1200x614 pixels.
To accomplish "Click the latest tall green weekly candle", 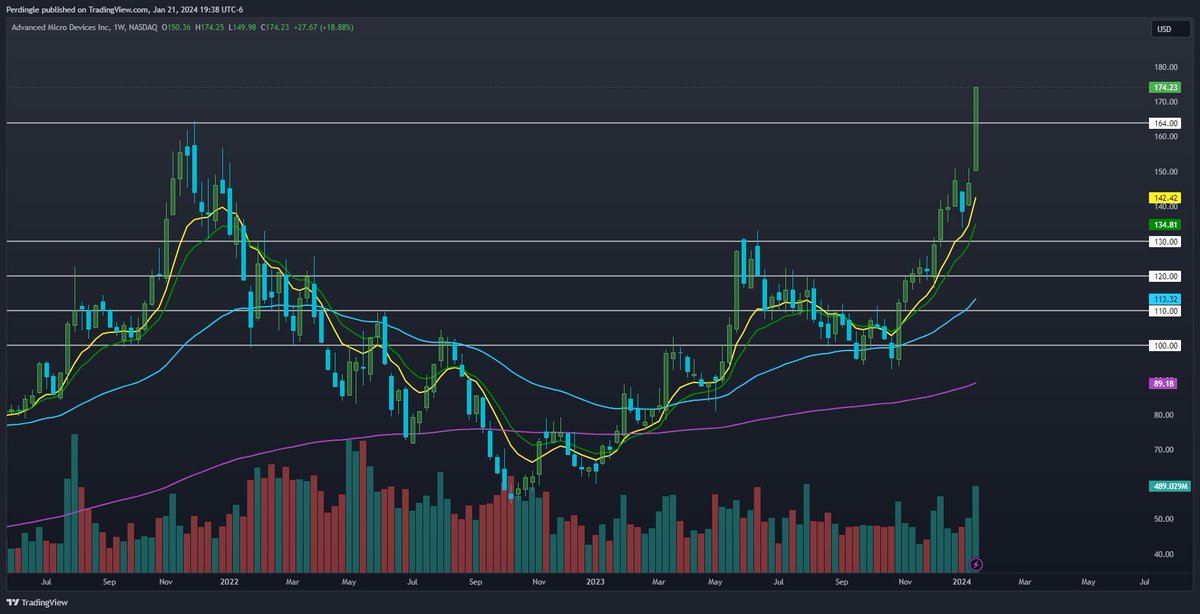I will [x=976, y=129].
